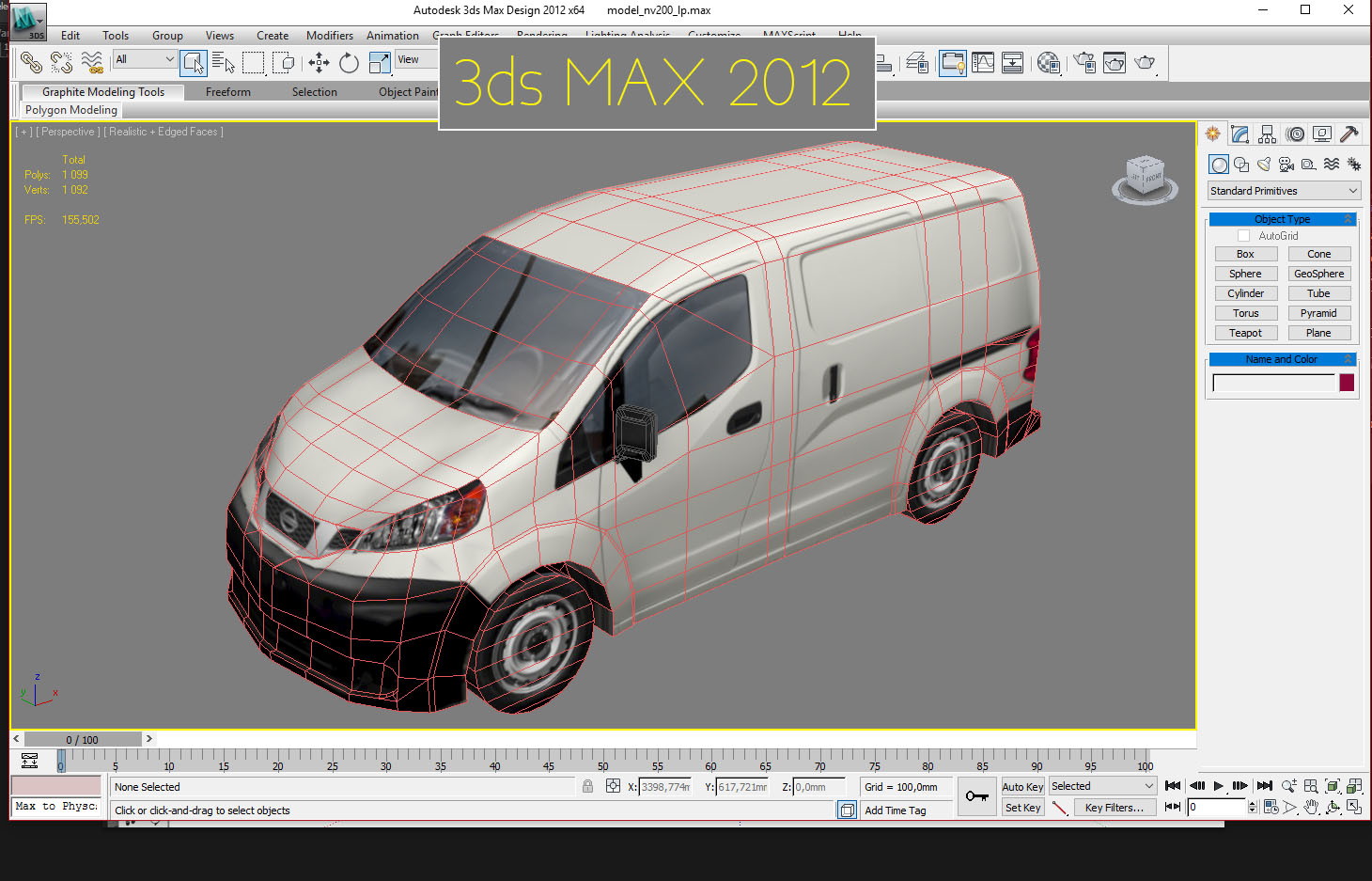Open the Display command panel tab
The image size is (1372, 881).
[1322, 134]
